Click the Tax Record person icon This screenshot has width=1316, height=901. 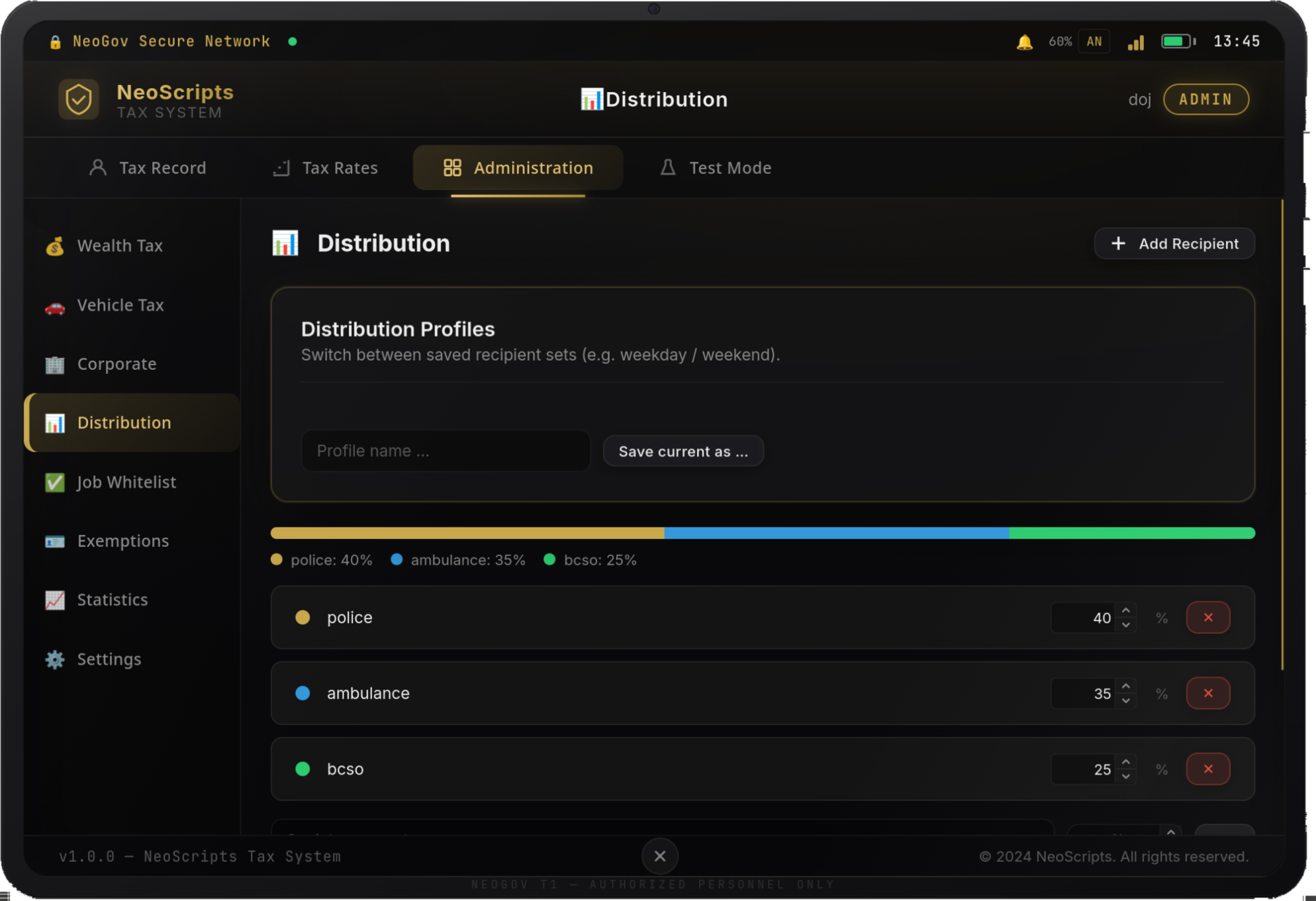98,168
